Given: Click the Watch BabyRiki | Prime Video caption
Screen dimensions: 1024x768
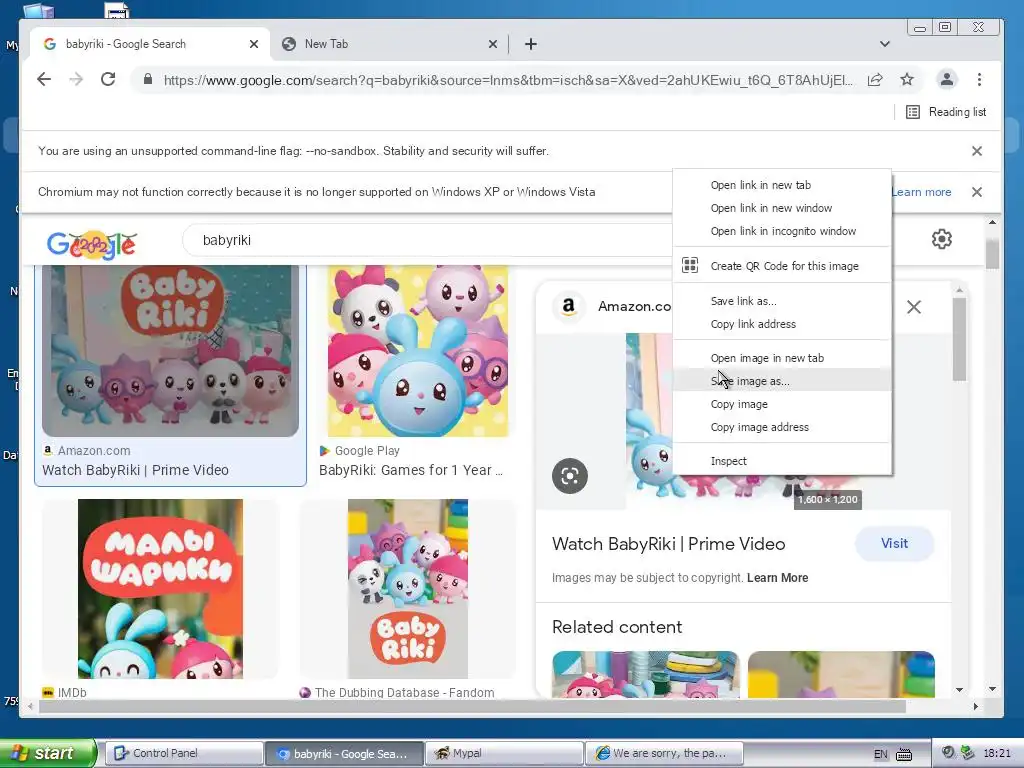Looking at the screenshot, I should click(x=135, y=470).
